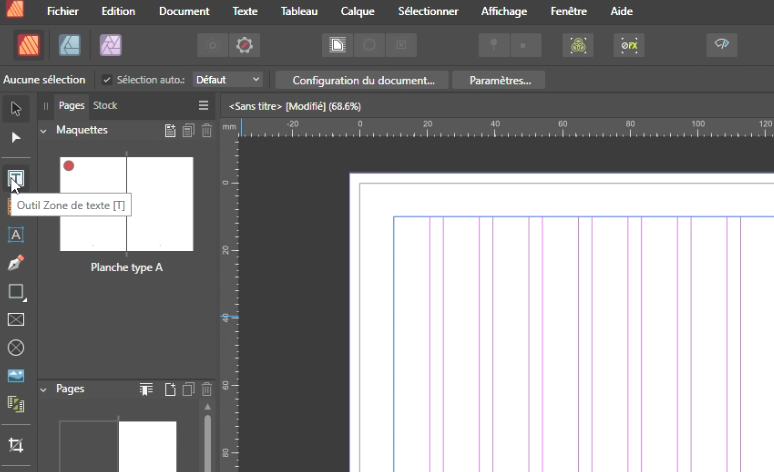Choose the Artistic Text tool
774x472 pixels.
click(15, 234)
